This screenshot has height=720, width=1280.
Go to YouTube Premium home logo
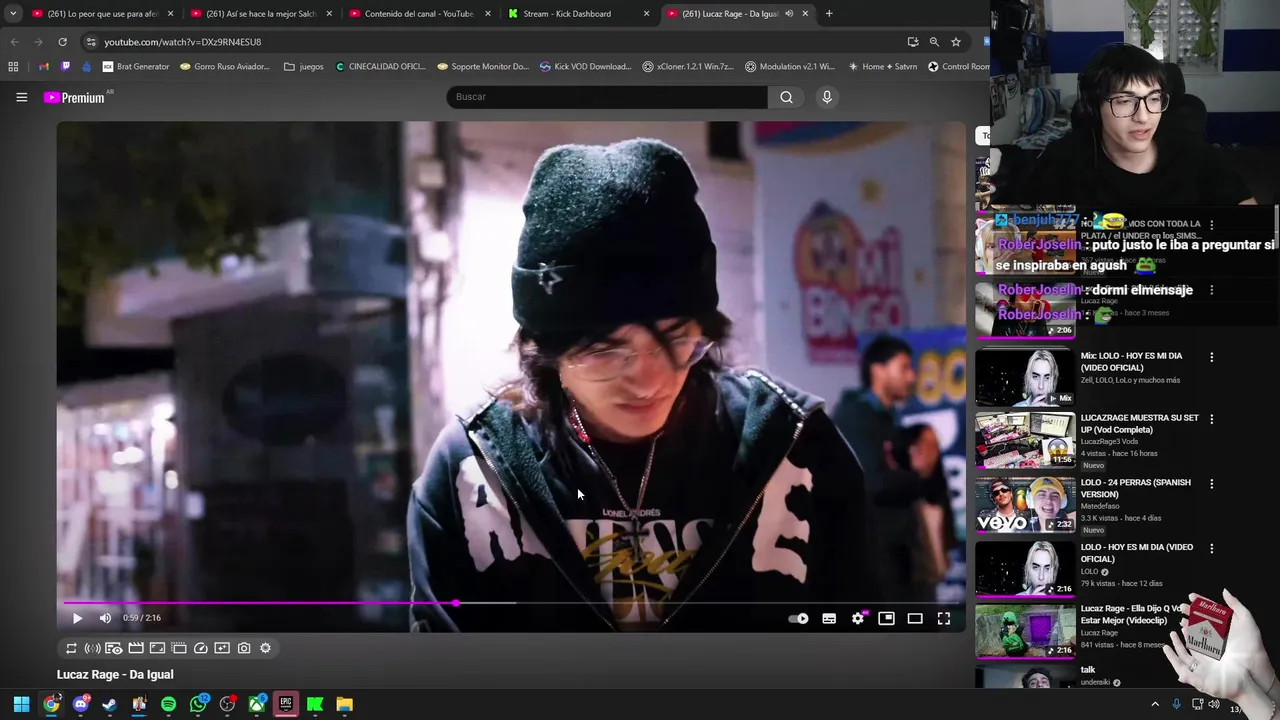pyautogui.click(x=75, y=97)
